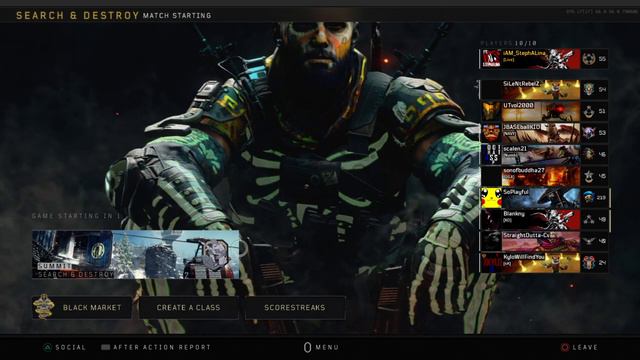640x360 pixels.
Task: Select player scalen21 in the list
Action: coord(544,154)
